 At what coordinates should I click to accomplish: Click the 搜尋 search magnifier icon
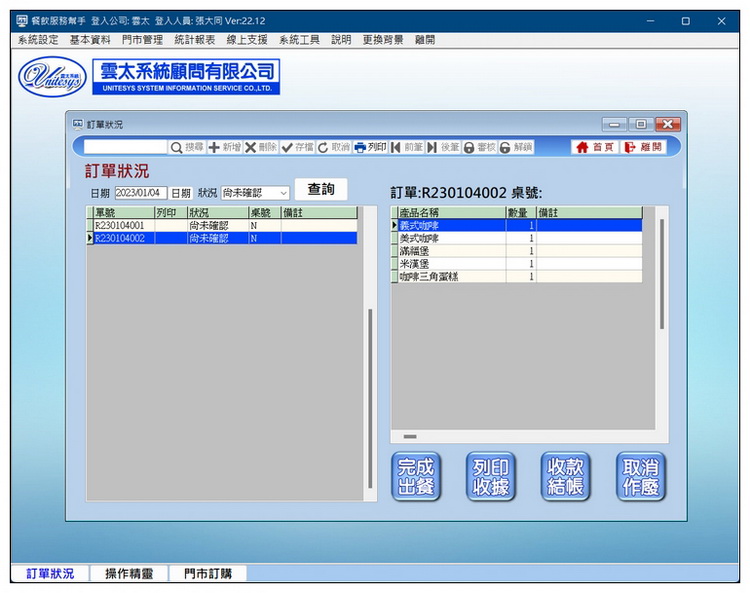click(x=177, y=147)
